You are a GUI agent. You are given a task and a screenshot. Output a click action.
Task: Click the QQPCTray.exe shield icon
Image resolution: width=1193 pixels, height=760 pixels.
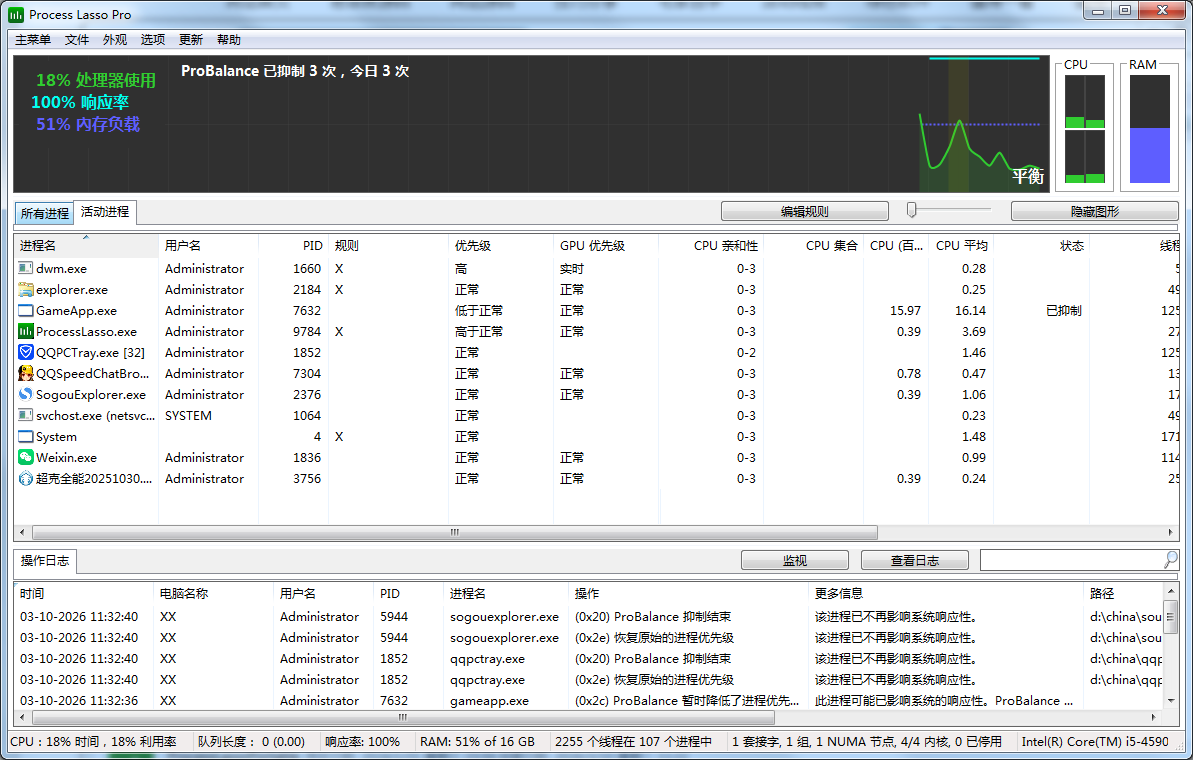pyautogui.click(x=26, y=353)
